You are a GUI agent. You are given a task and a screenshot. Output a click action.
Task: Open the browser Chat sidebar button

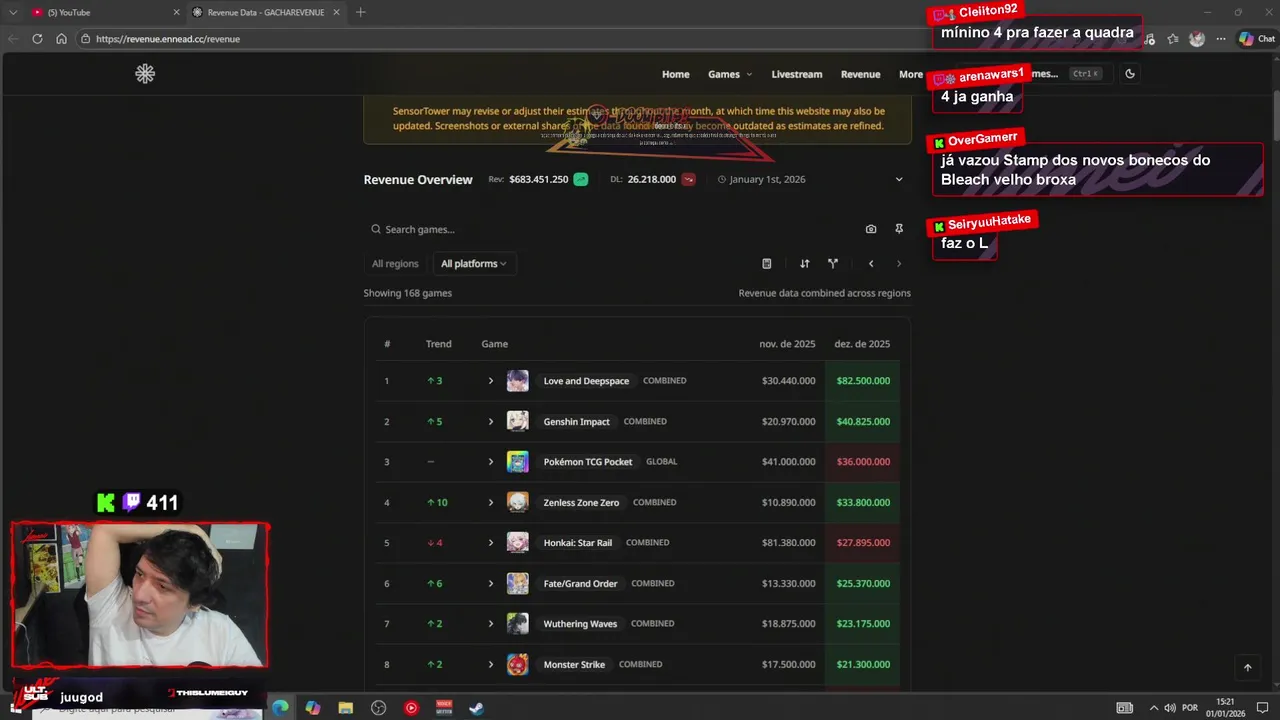click(1257, 39)
